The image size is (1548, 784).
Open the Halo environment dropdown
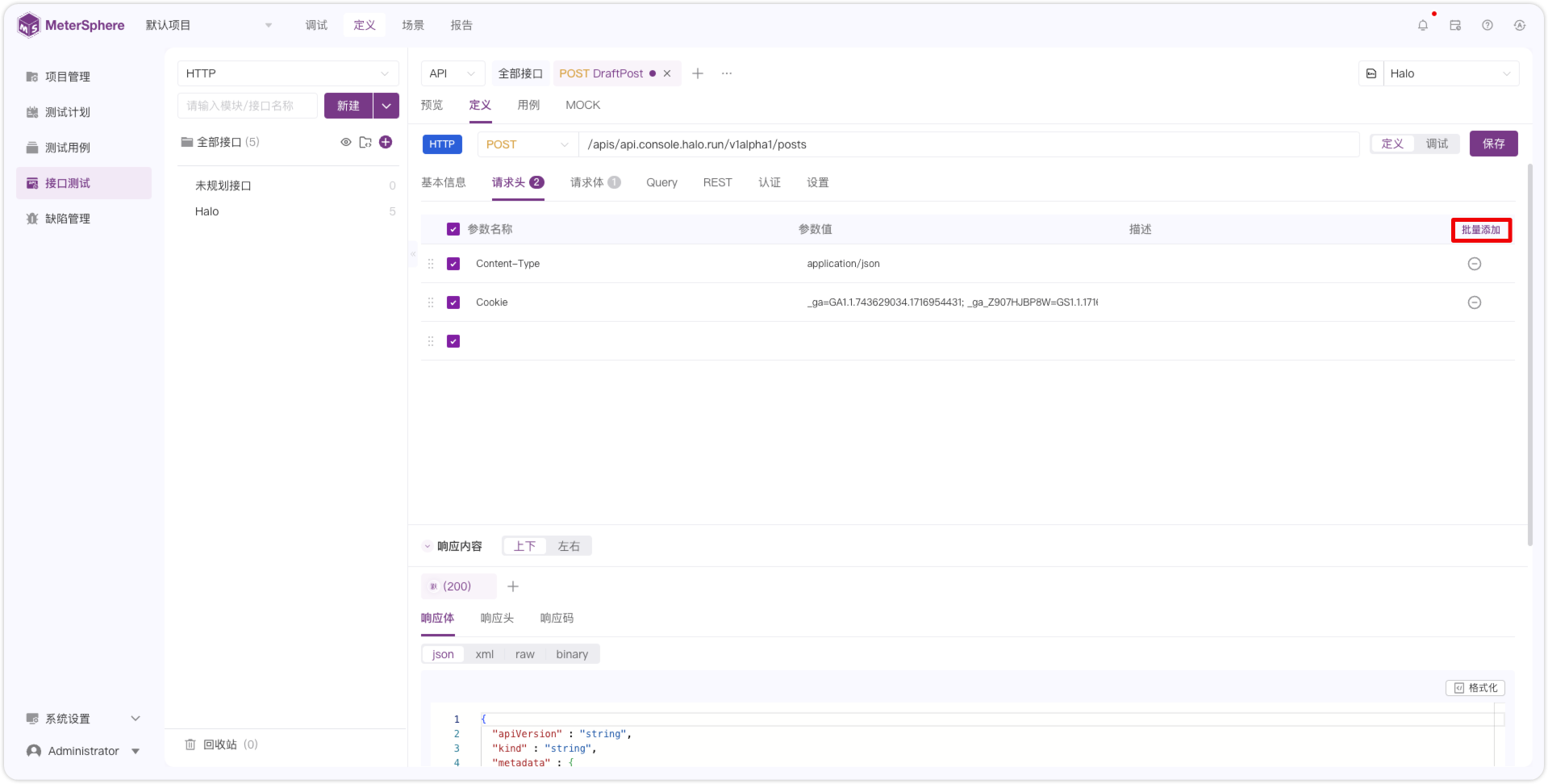(1451, 73)
